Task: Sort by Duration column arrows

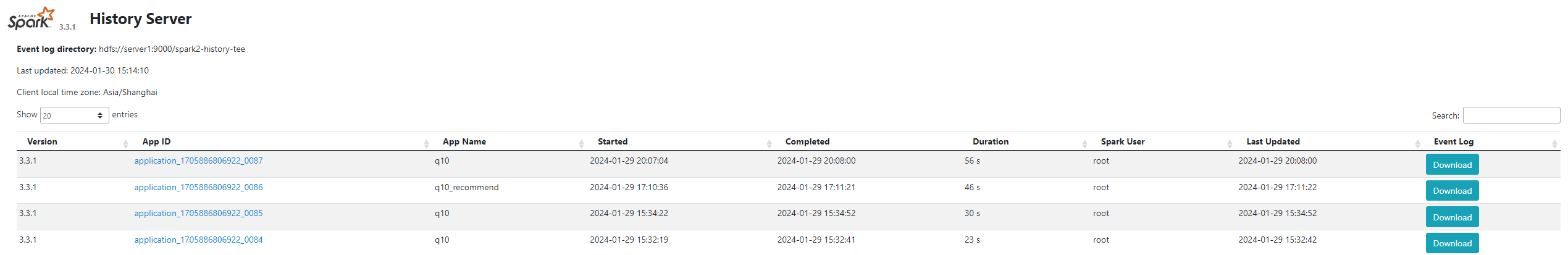Action: click(x=1084, y=143)
